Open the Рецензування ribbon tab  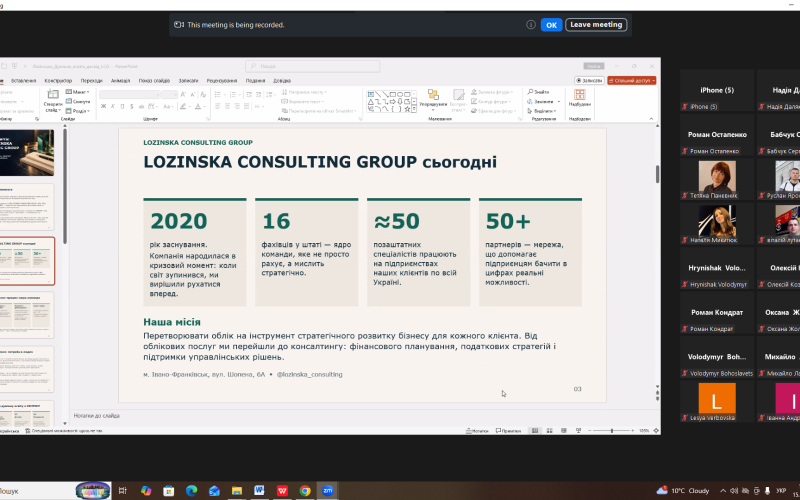click(x=222, y=81)
